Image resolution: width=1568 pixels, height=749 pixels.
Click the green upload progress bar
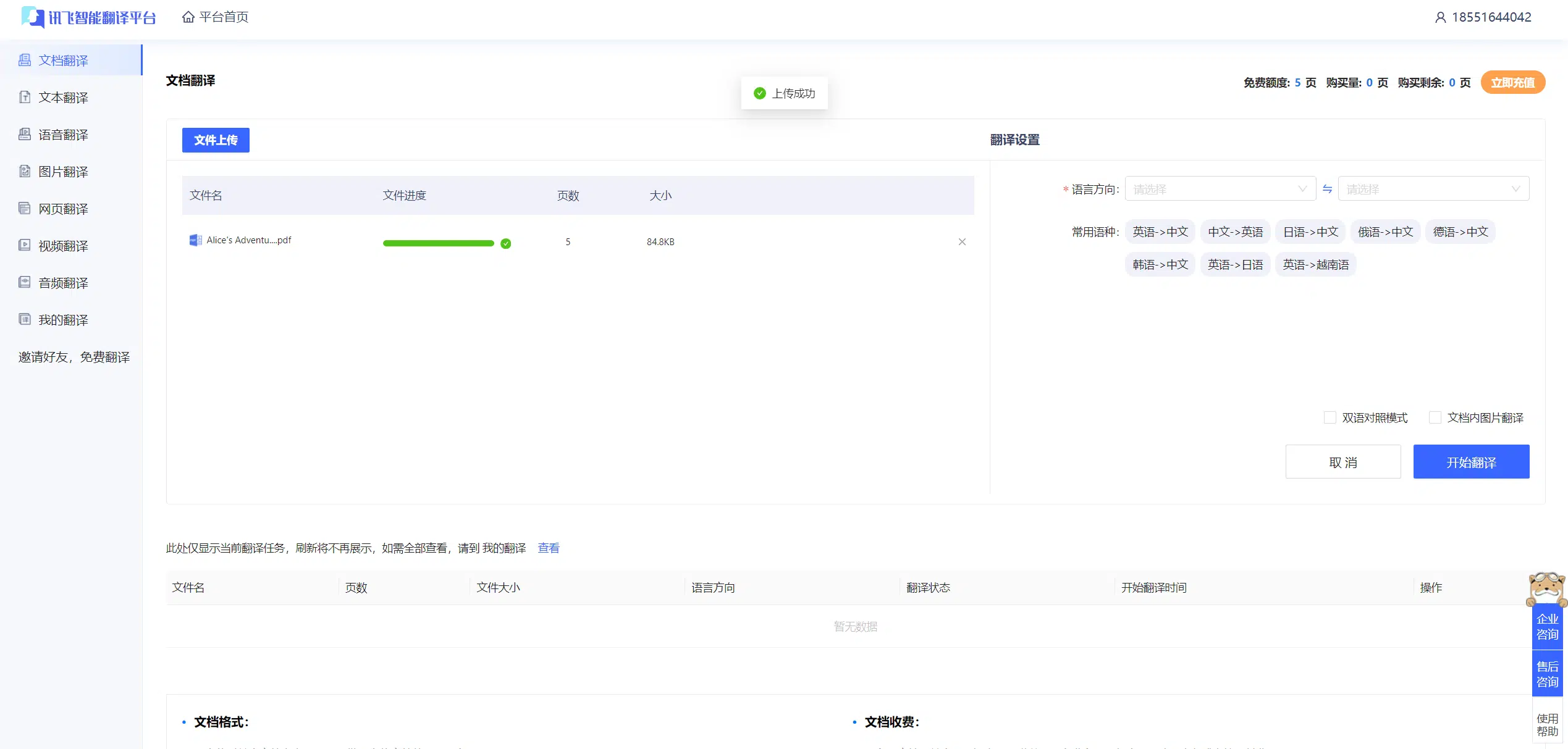[438, 243]
